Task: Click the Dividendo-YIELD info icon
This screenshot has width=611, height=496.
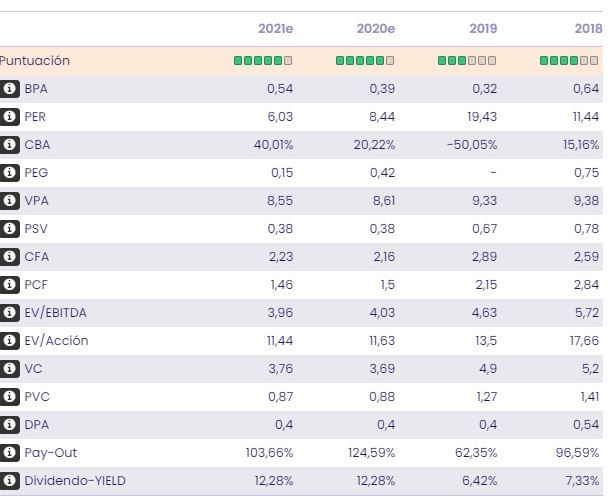Action: [x=10, y=481]
